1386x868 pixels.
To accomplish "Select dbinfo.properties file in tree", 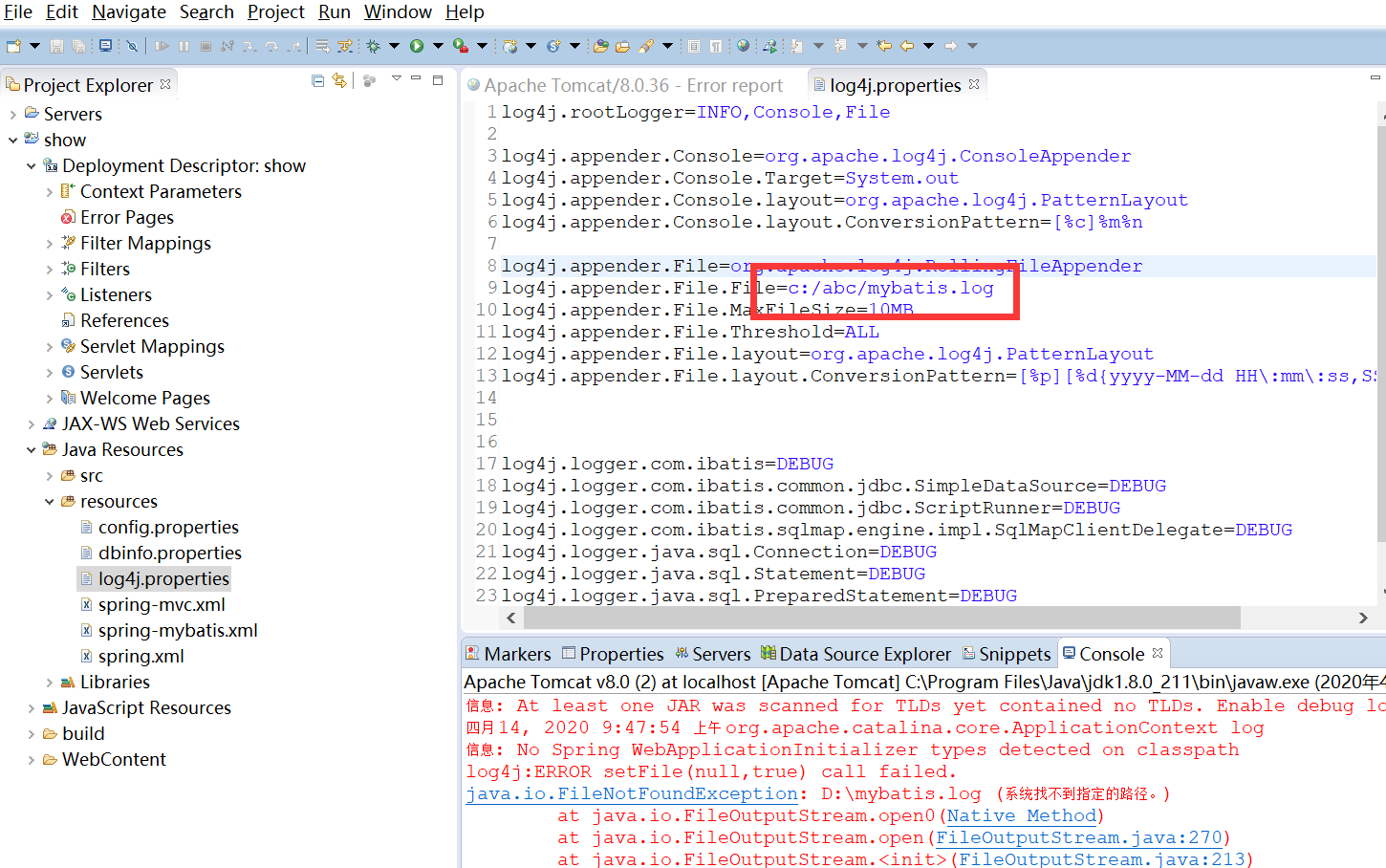I will click(169, 553).
